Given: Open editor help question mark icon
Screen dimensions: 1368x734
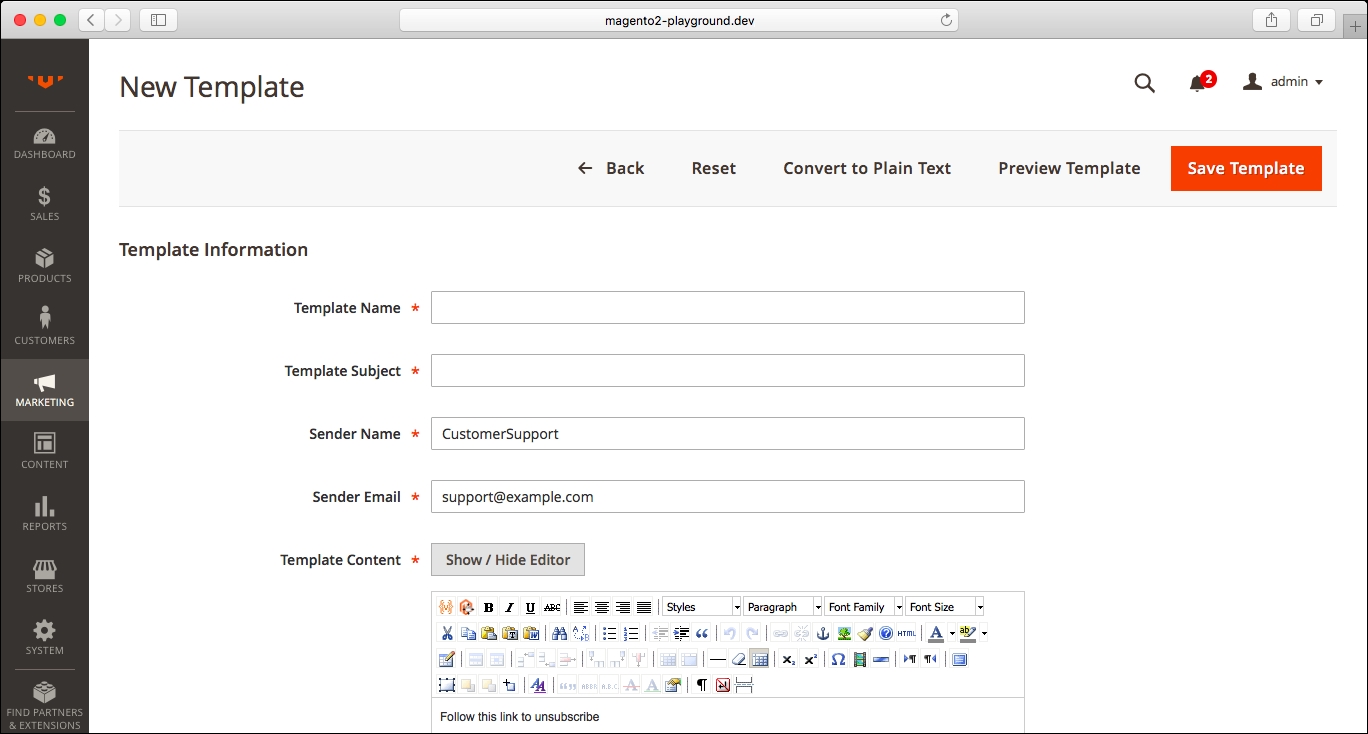Looking at the screenshot, I should [x=886, y=633].
